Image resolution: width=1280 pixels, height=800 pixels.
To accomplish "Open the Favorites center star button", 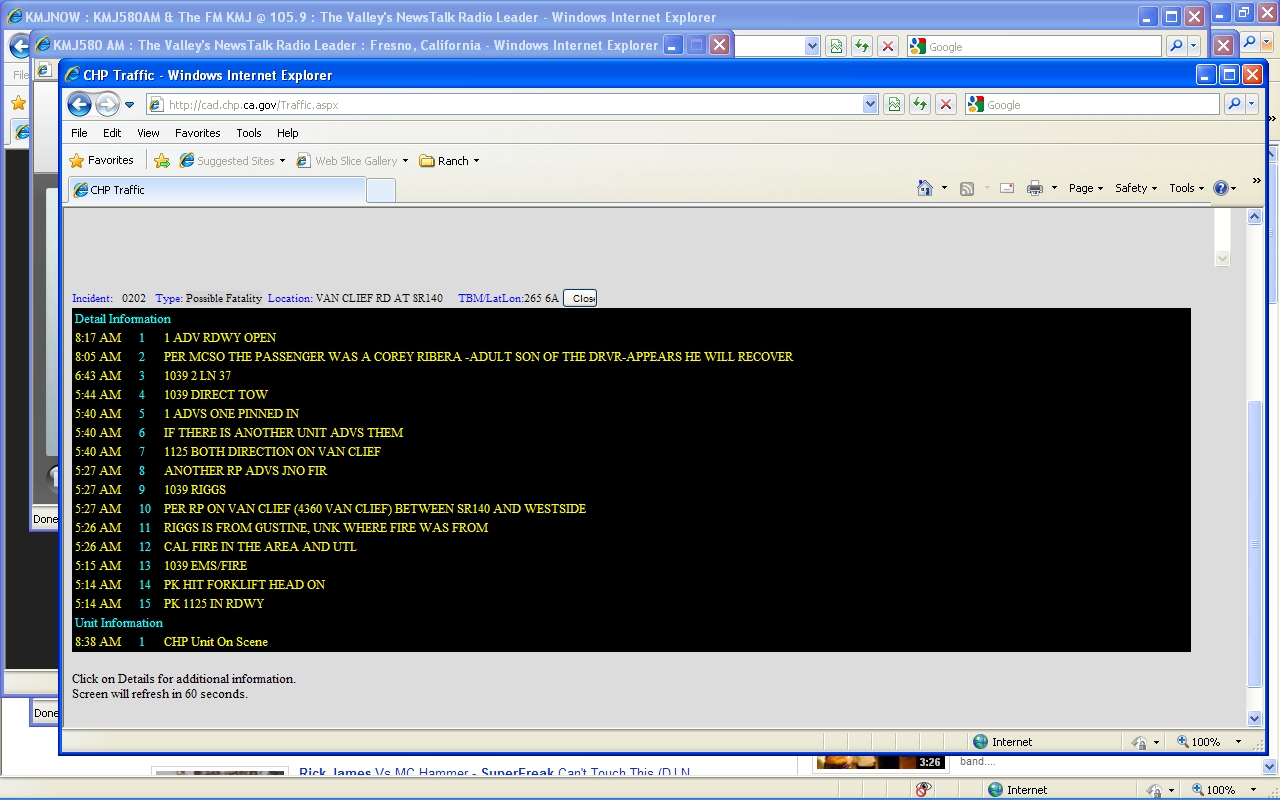I will 101,160.
